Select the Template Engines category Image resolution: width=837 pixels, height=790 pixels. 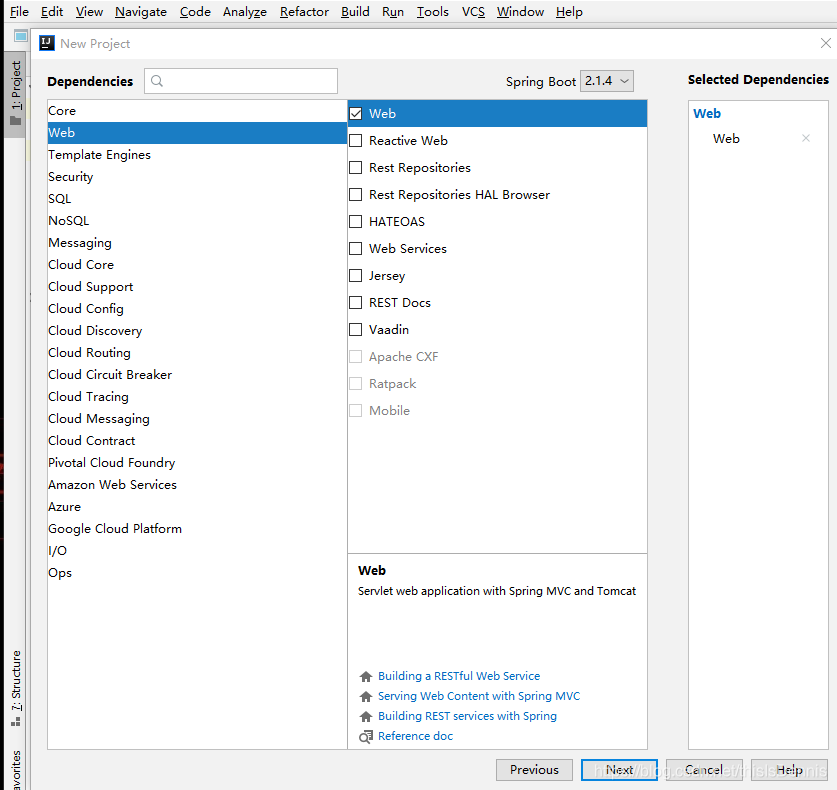[197, 155]
